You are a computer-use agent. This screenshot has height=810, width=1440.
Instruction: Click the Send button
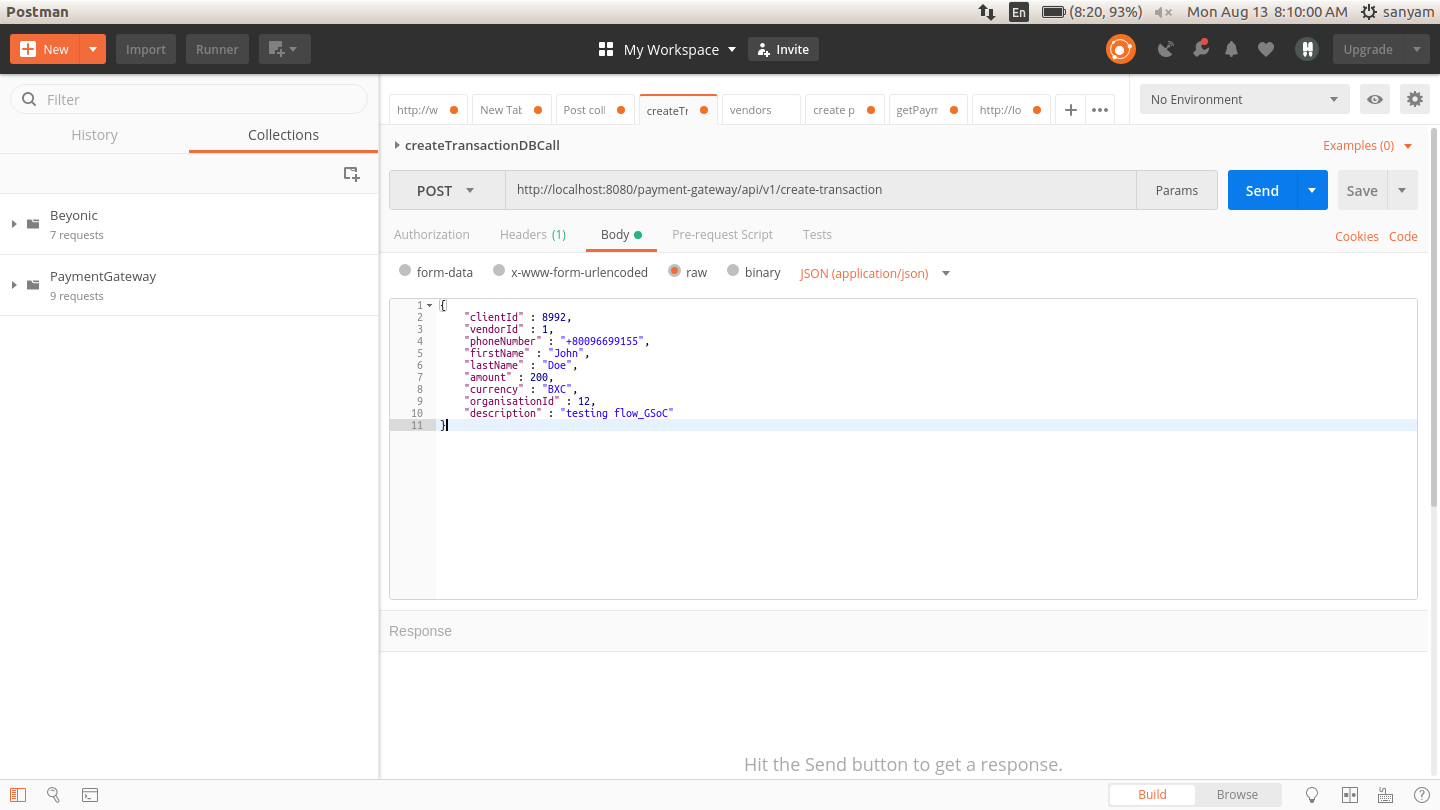click(x=1262, y=190)
